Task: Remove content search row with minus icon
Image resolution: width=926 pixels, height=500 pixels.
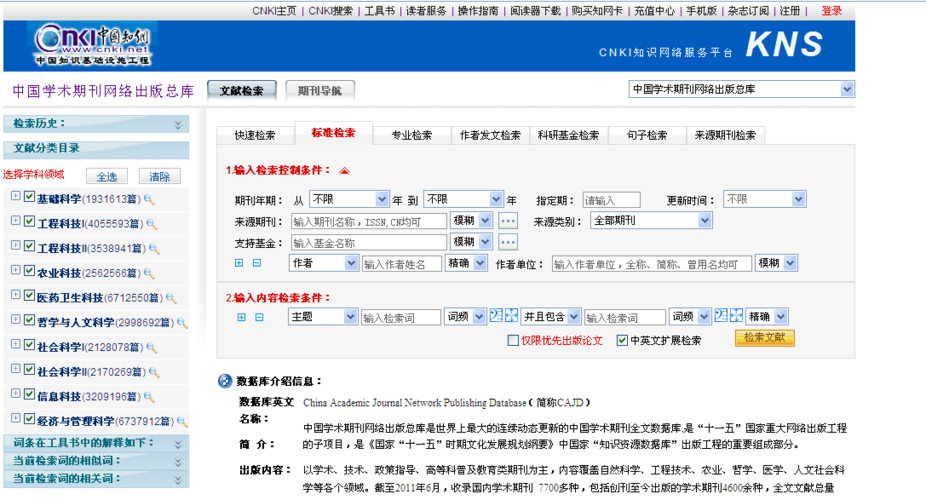Action: 259,317
